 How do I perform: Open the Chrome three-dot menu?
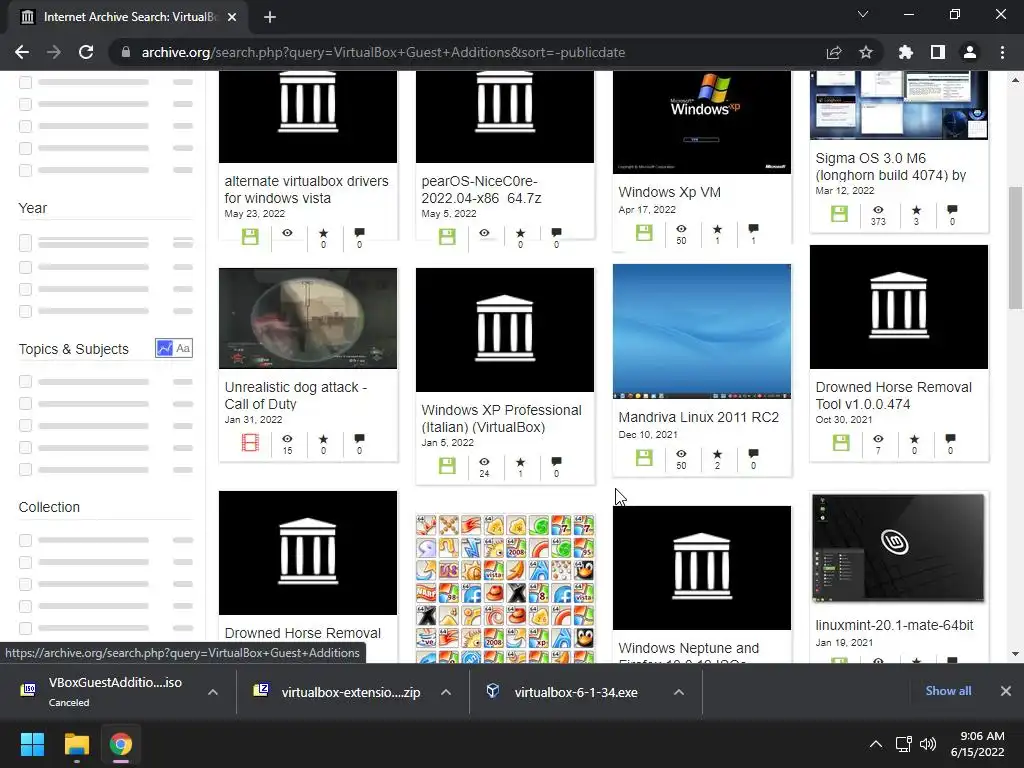coord(1002,52)
